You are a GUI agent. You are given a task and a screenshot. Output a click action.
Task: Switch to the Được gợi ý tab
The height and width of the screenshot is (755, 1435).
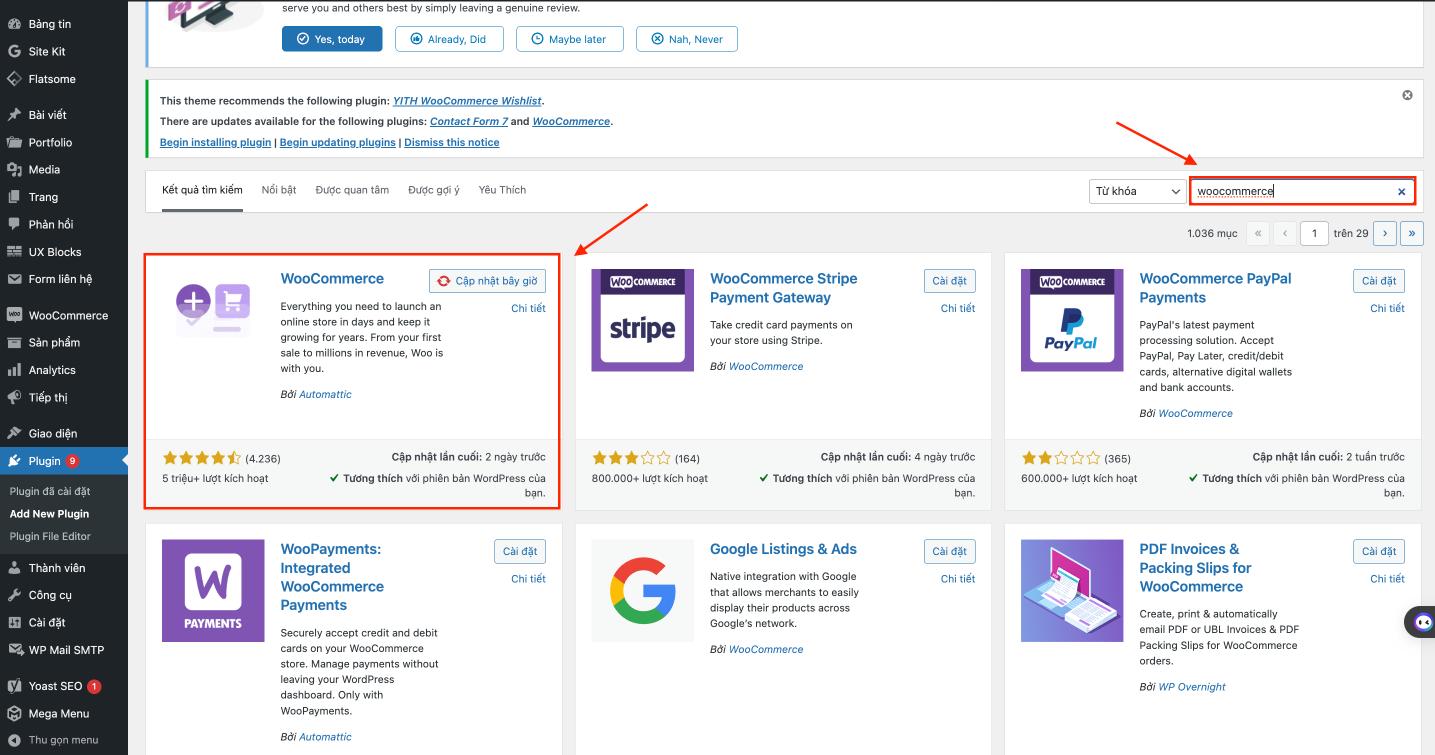pyautogui.click(x=434, y=190)
